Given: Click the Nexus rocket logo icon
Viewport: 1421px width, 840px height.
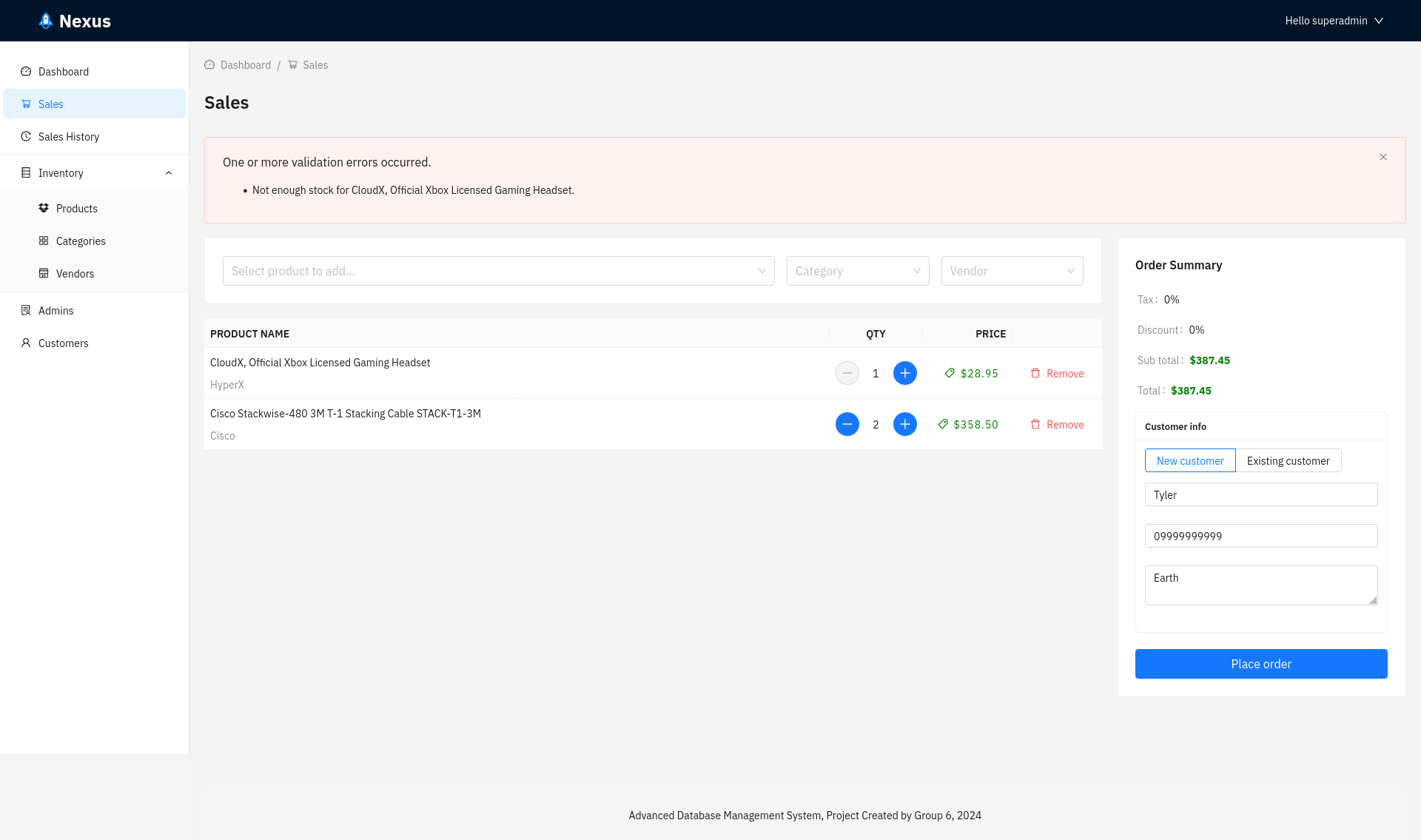Looking at the screenshot, I should coord(46,21).
